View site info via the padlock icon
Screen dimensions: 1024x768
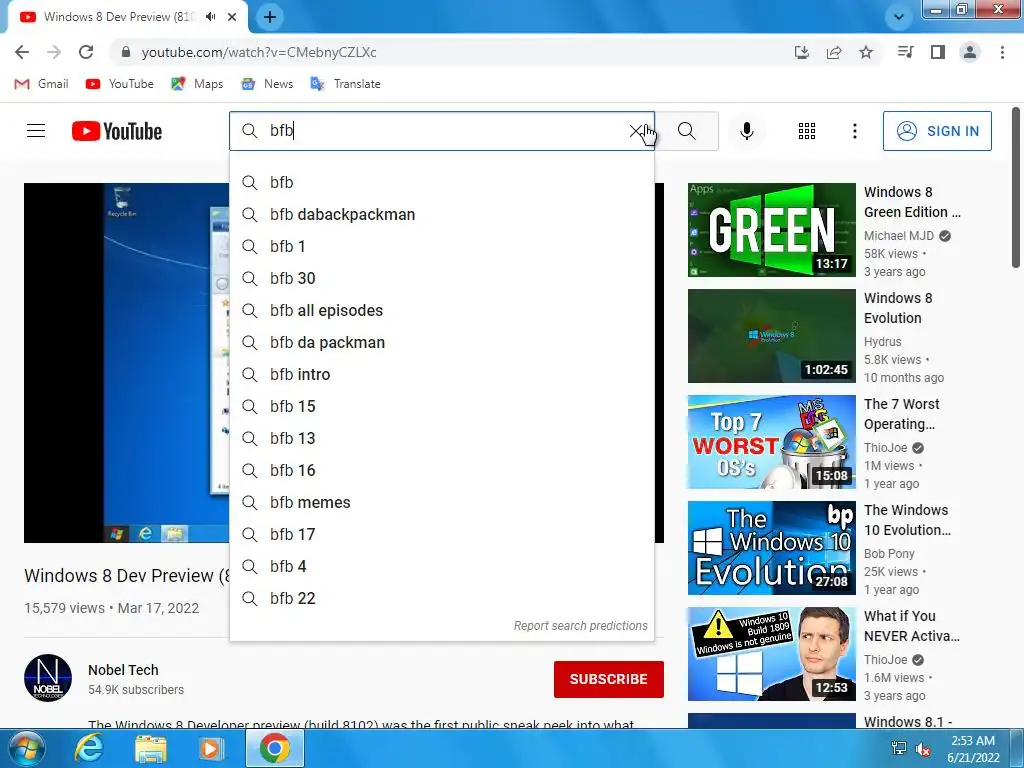126,52
